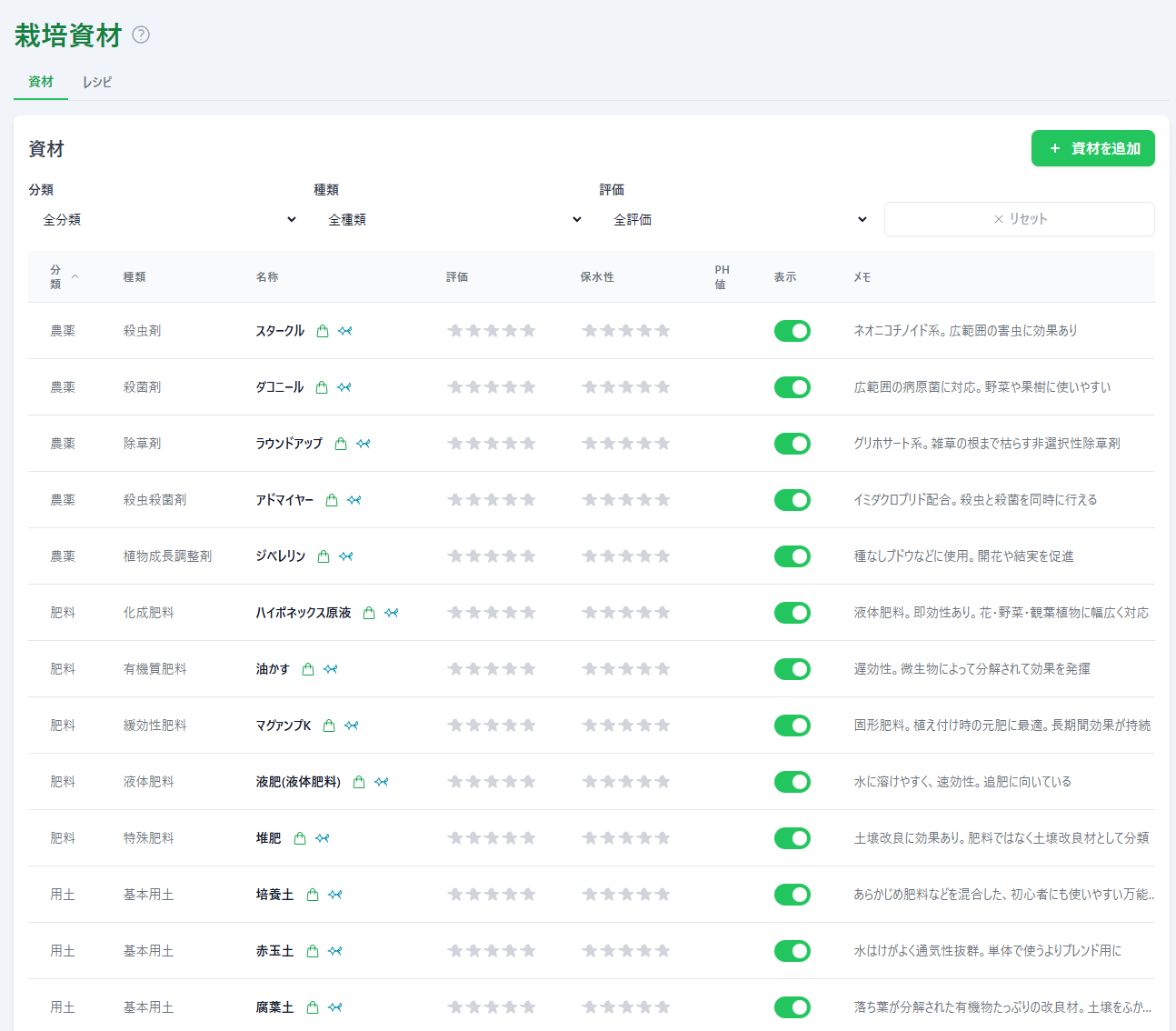Open the shopping bag icon for 油かす
The height and width of the screenshot is (1031, 1176).
pos(308,669)
